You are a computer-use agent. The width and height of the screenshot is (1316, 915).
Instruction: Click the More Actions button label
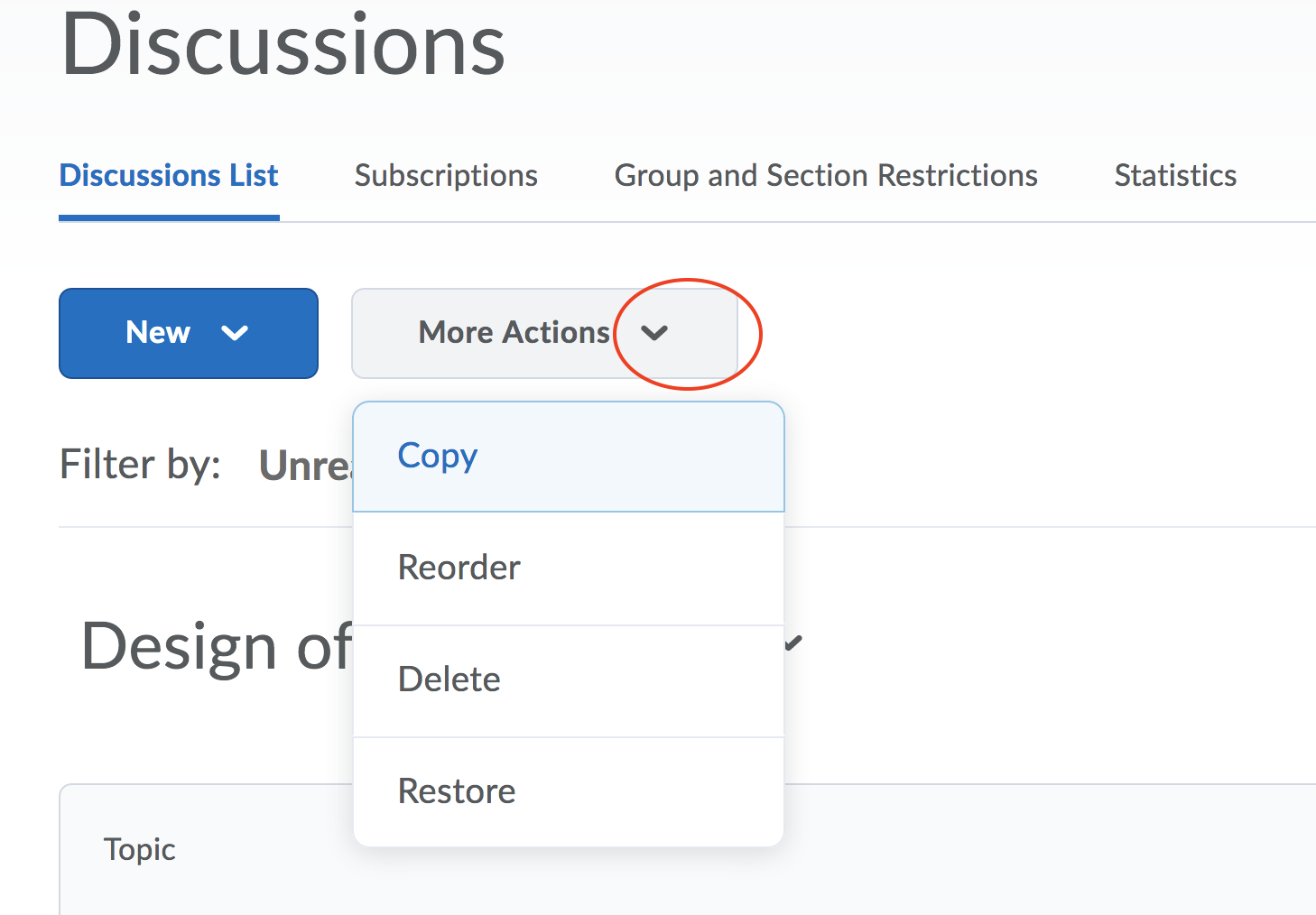514,333
